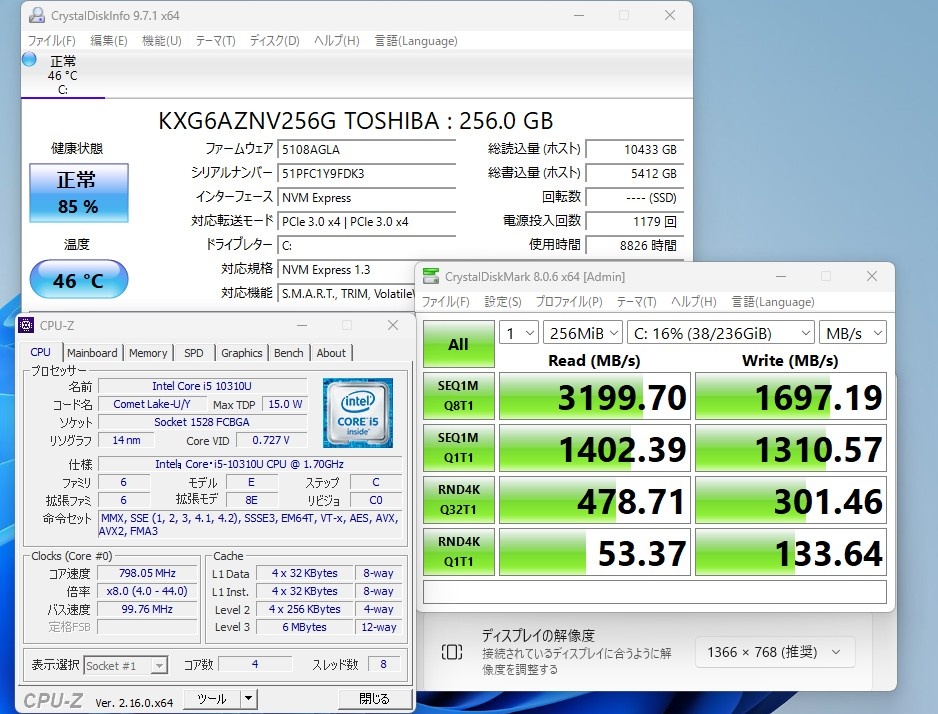Switch to the About tab in CPU-Z

(331, 353)
